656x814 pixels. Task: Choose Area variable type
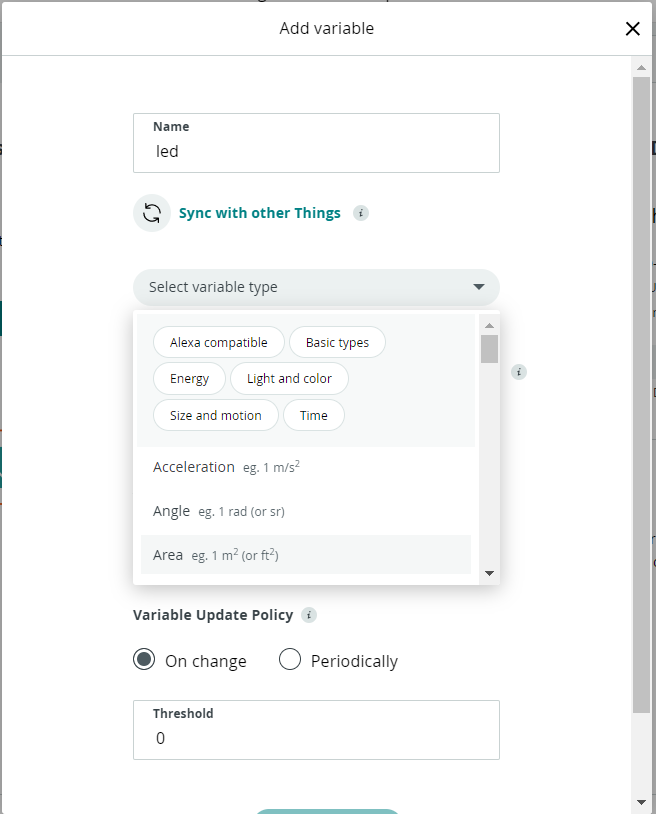tap(168, 555)
